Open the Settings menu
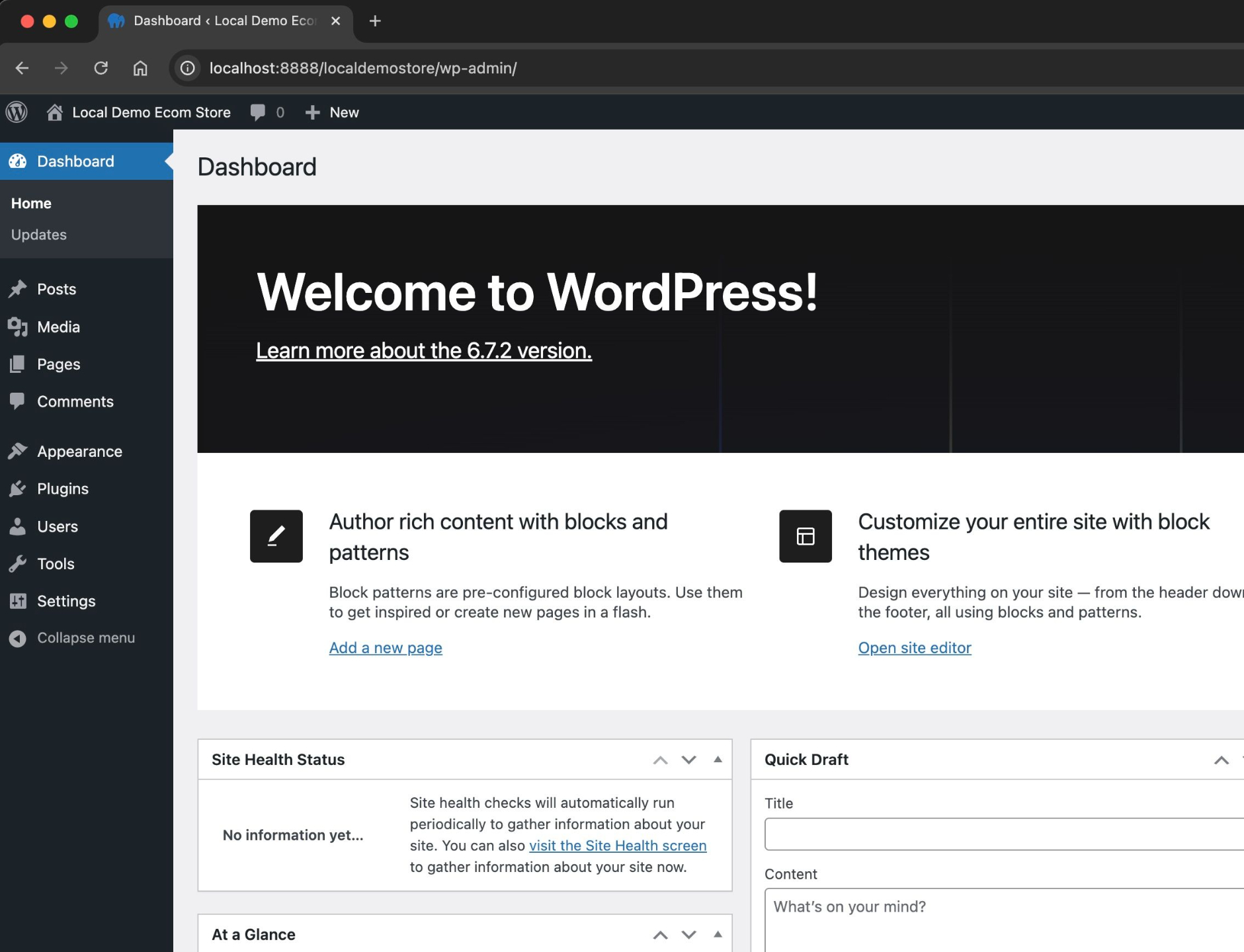The width and height of the screenshot is (1244, 952). coord(87,601)
